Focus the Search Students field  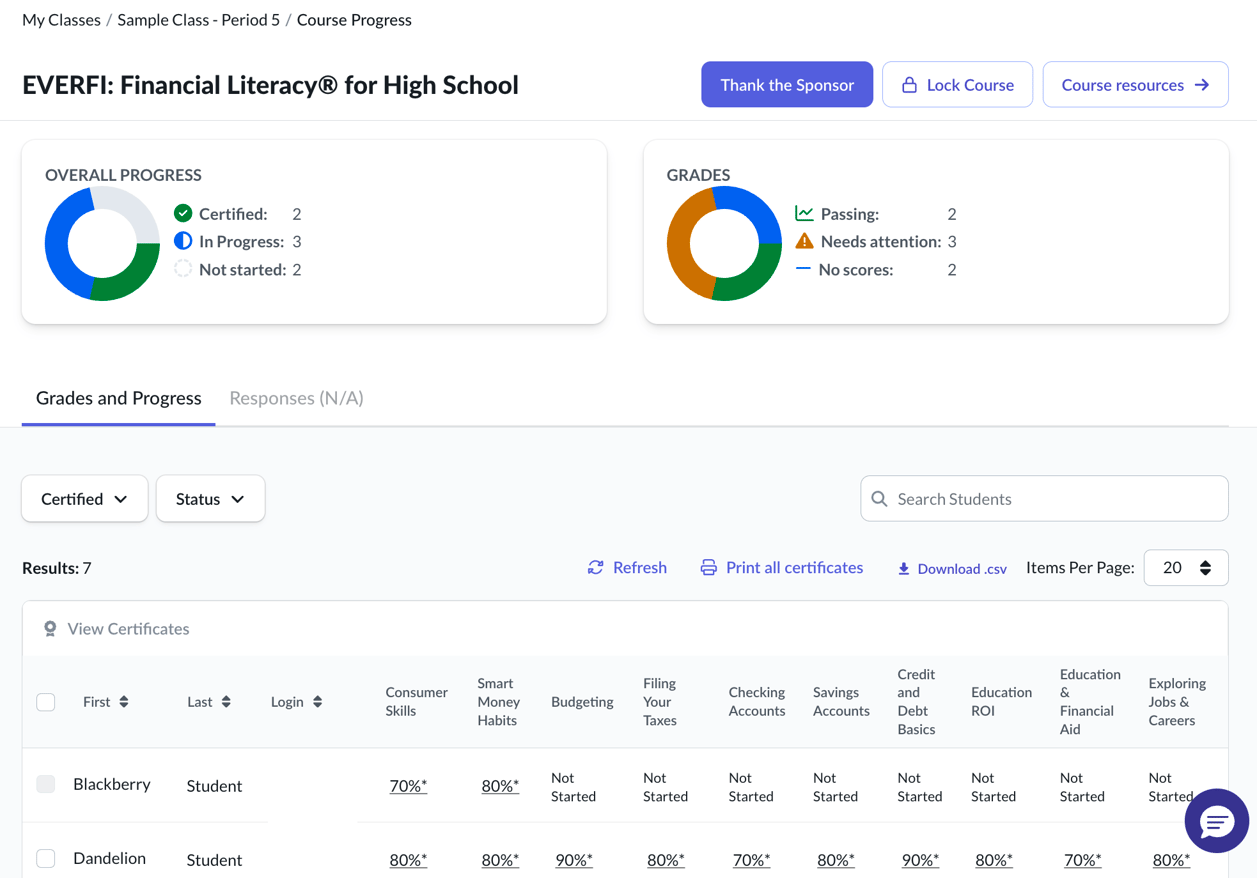[1044, 499]
